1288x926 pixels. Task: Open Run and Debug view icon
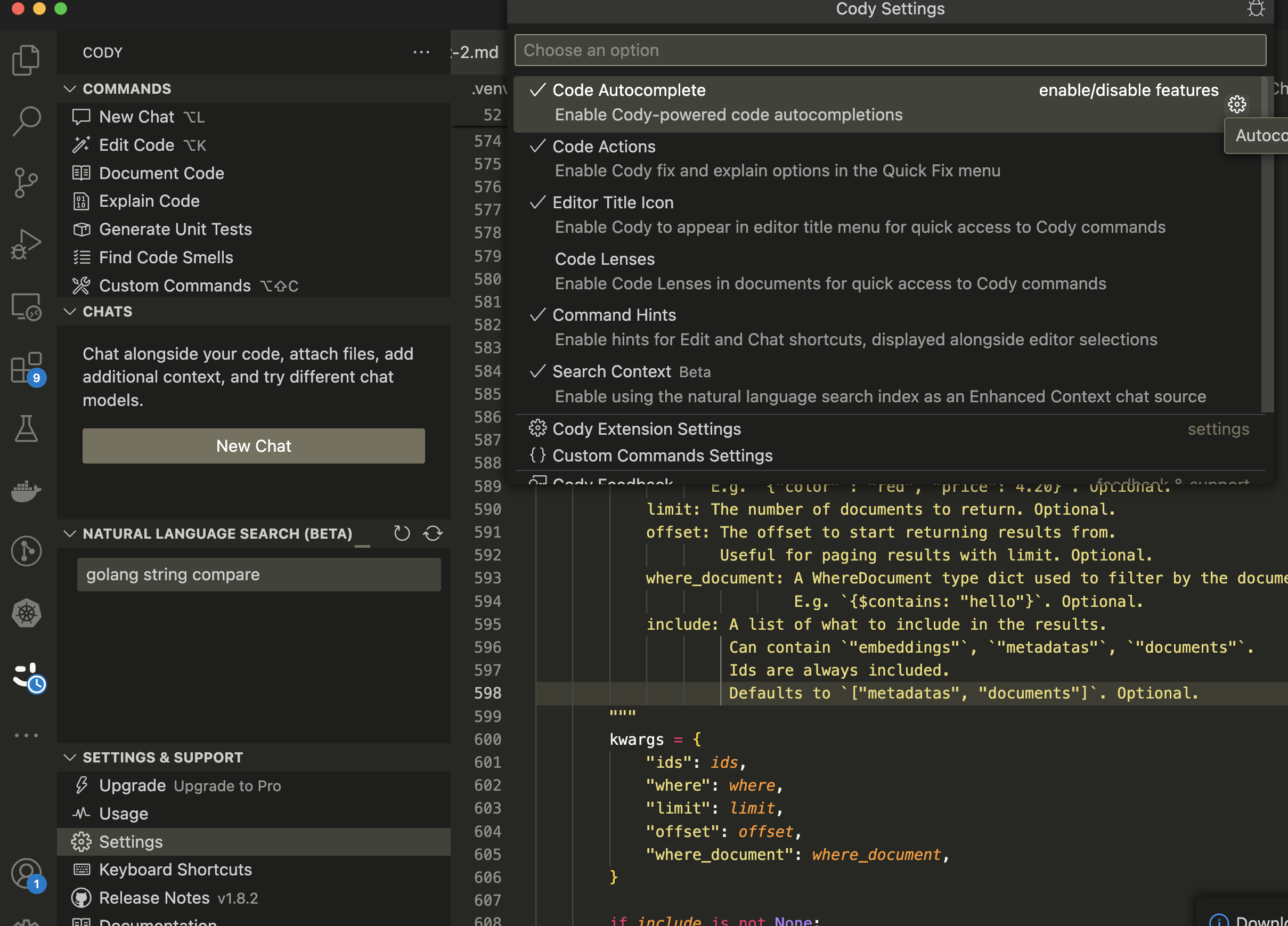[x=26, y=244]
